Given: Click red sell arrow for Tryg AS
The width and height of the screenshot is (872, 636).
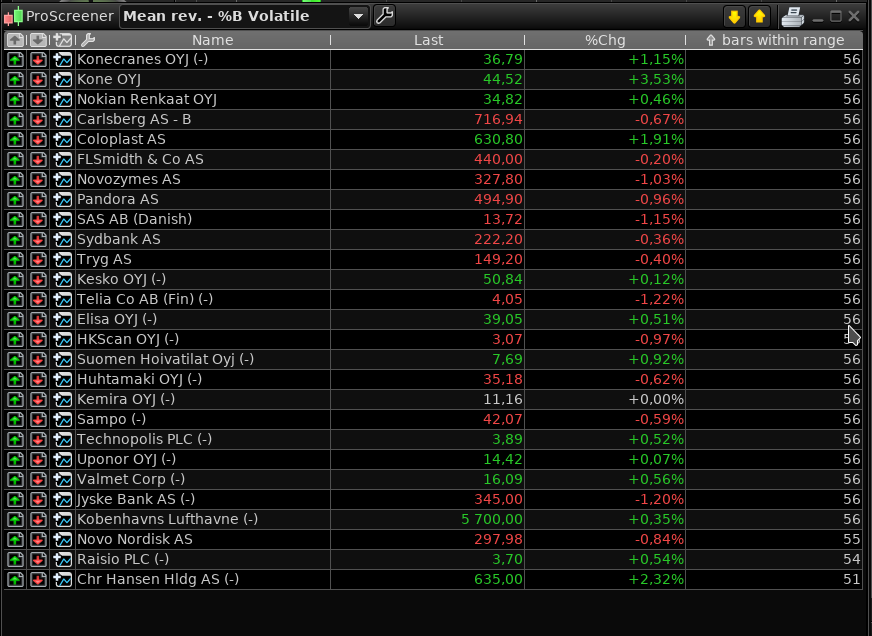Looking at the screenshot, I should [x=38, y=260].
